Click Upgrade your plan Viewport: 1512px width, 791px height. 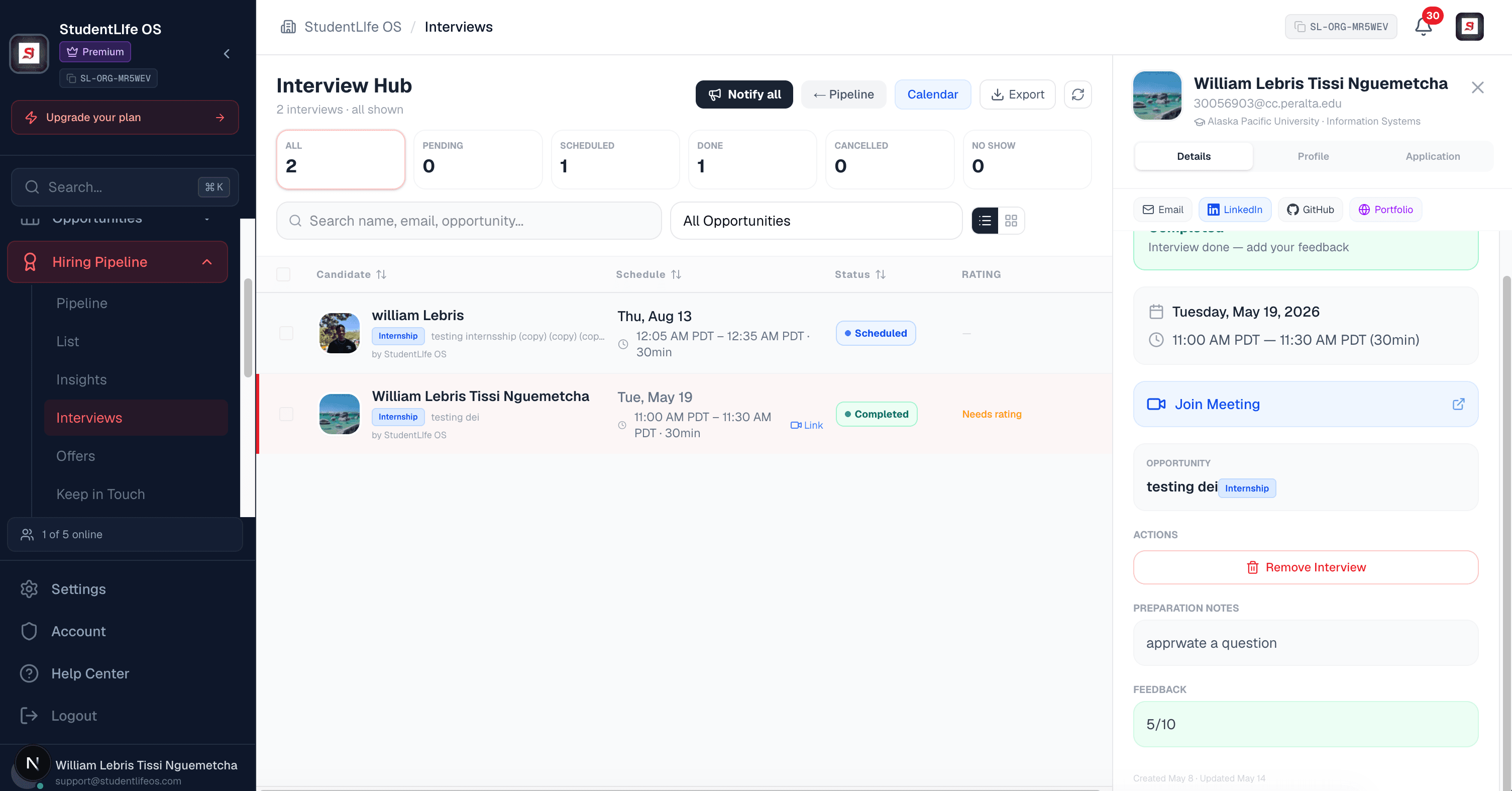(125, 118)
